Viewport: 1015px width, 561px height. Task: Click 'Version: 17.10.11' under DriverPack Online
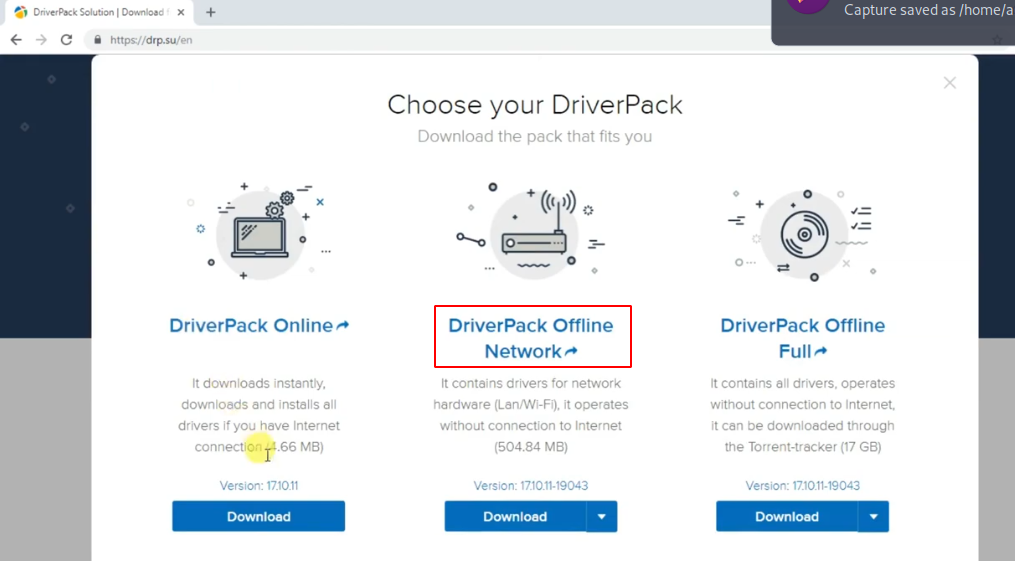pyautogui.click(x=259, y=486)
